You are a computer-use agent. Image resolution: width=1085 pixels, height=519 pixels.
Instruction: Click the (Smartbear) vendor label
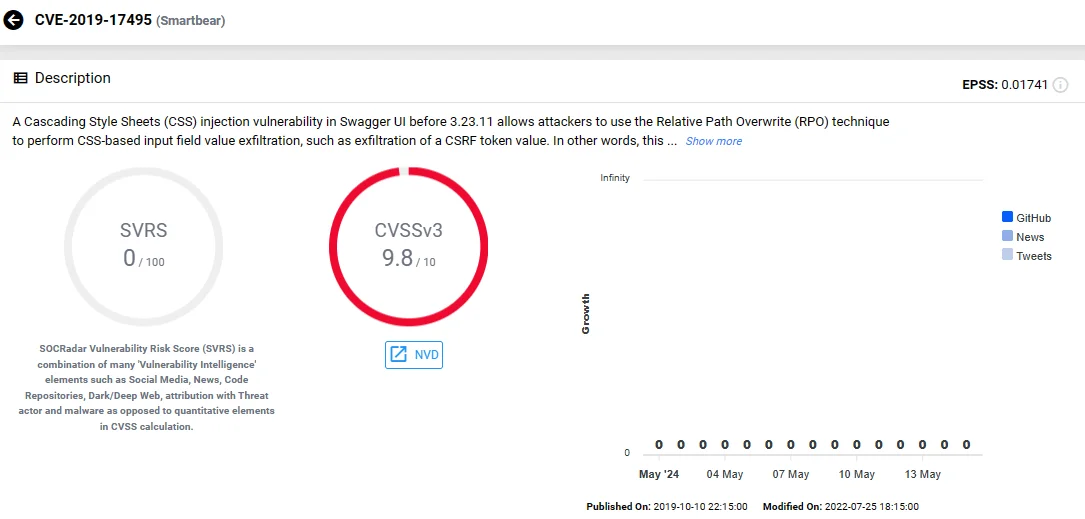coord(190,21)
